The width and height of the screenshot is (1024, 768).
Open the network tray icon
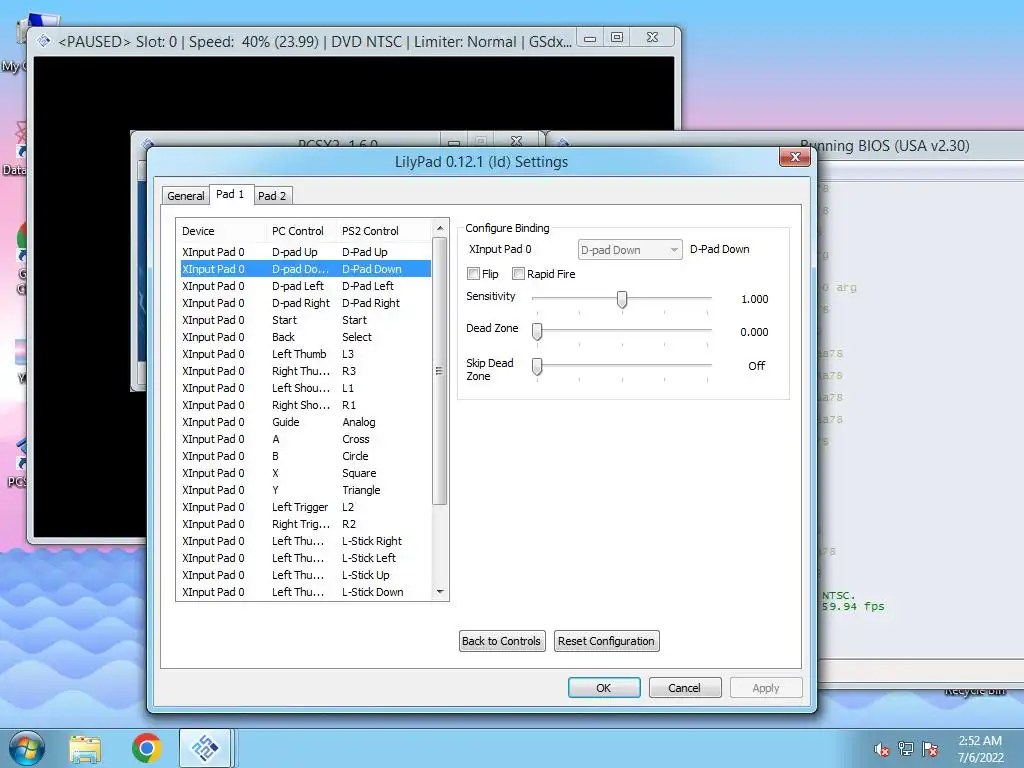[906, 749]
